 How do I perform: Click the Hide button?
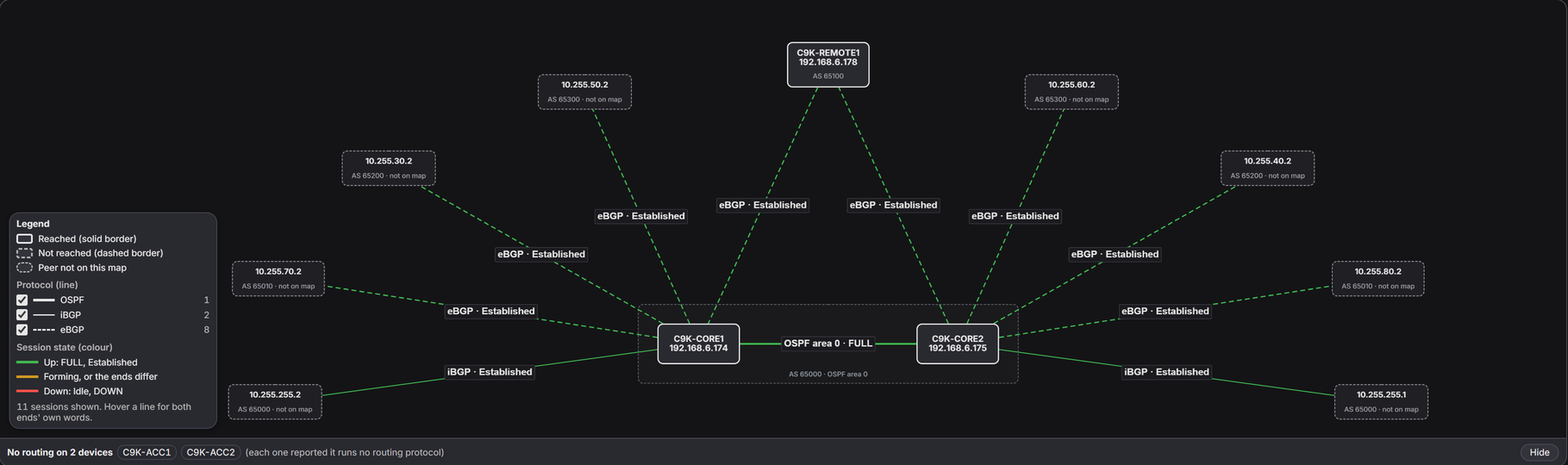point(1540,452)
